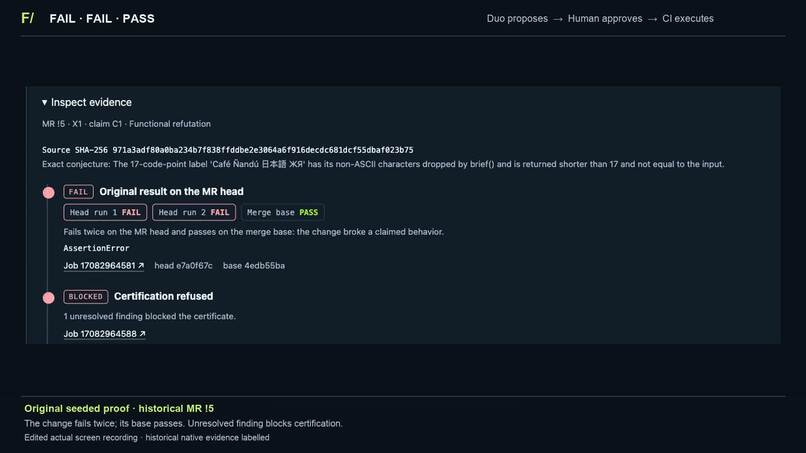This screenshot has height=453, width=806.
Task: Open Job 17082964588 link
Action: pyautogui.click(x=104, y=334)
